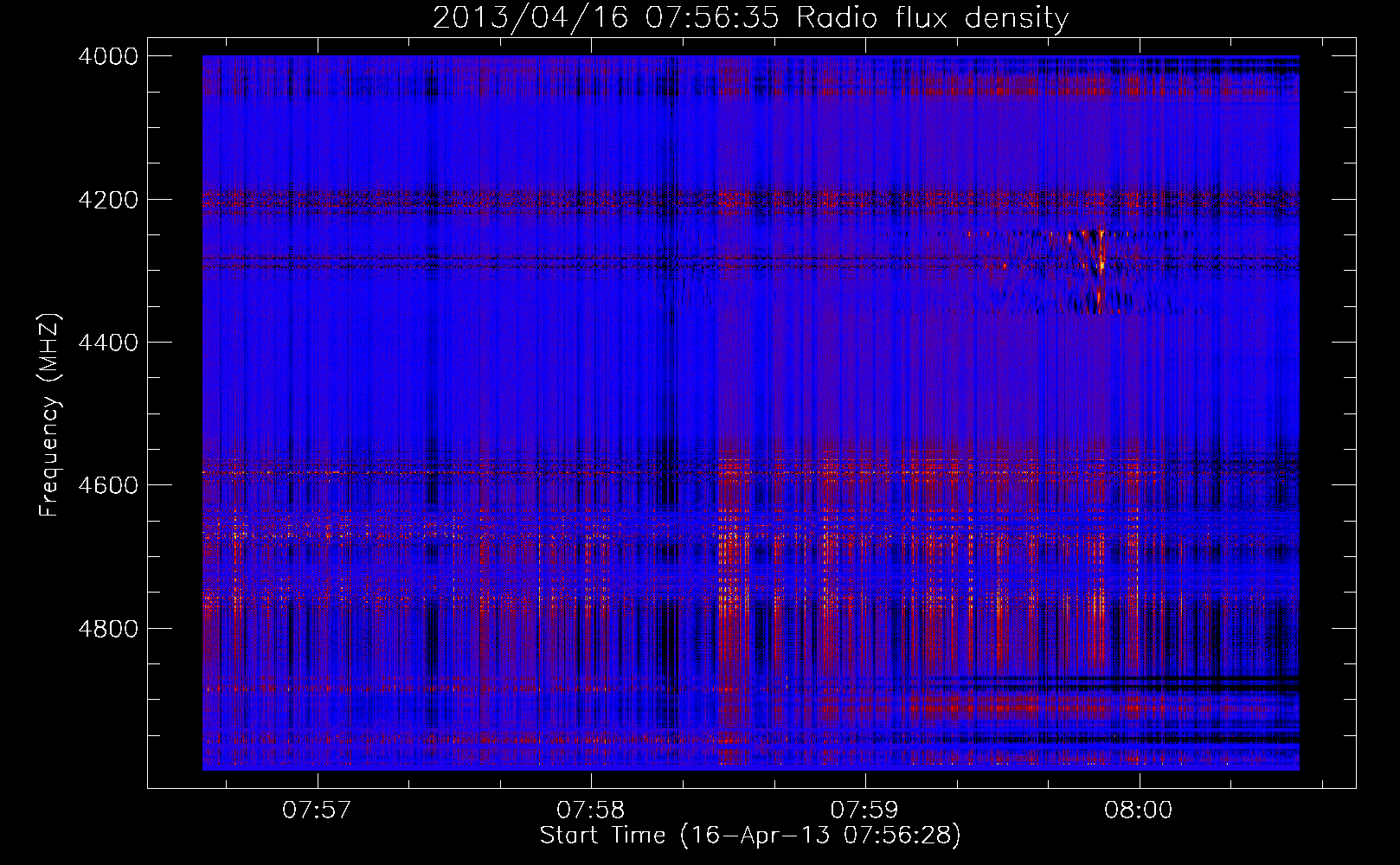The width and height of the screenshot is (1400, 865).
Task: Click the 07:59 time axis label
Action: 864,811
